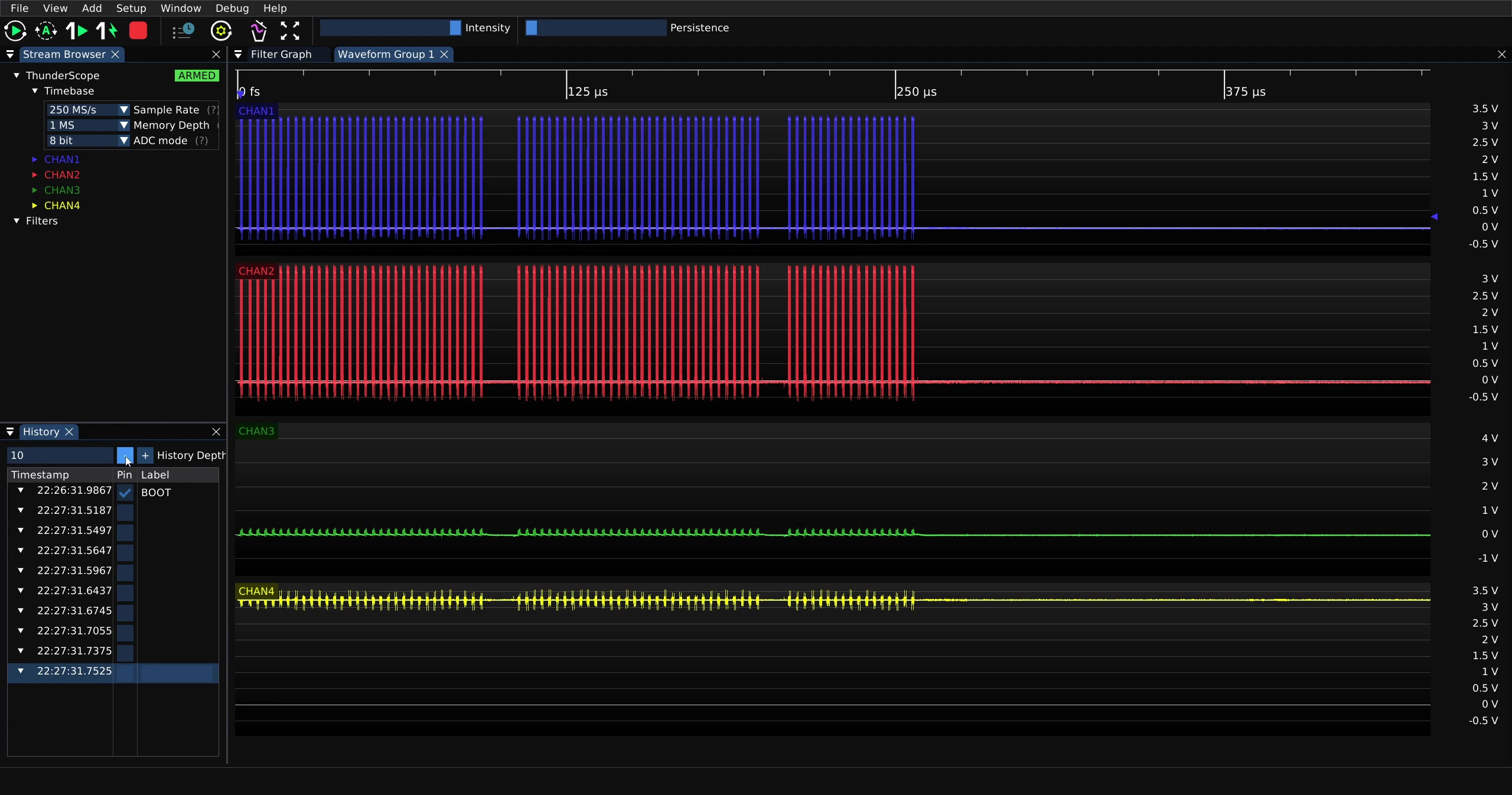Expand CHAN1 in the stream browser
The height and width of the screenshot is (795, 1512).
(x=35, y=159)
